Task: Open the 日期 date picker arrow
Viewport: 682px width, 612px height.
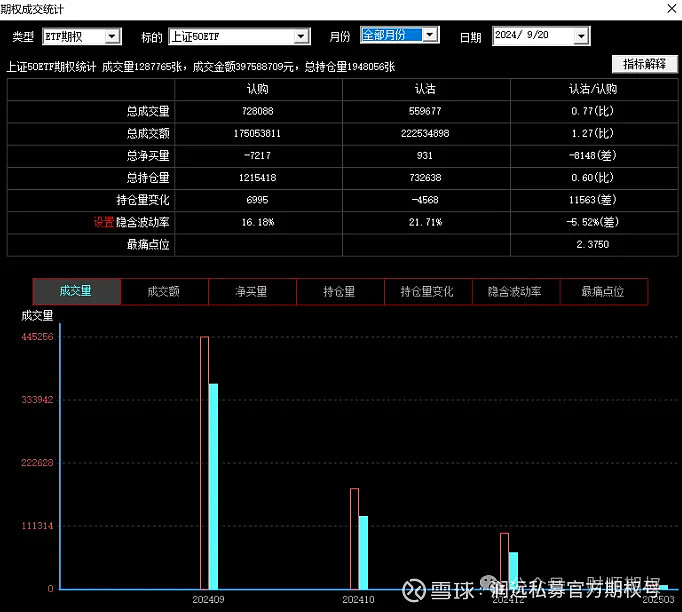Action: [x=581, y=36]
